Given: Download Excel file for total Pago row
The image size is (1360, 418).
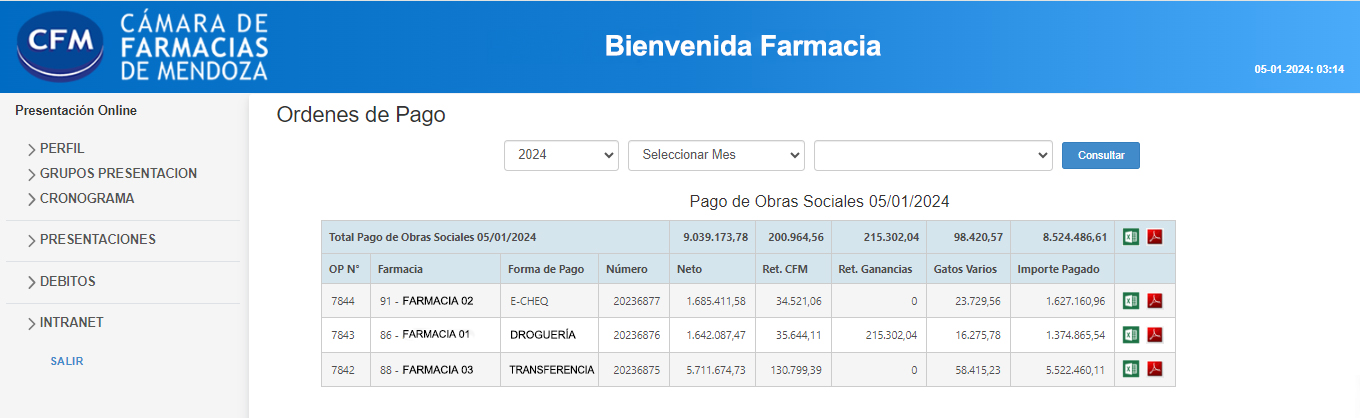Looking at the screenshot, I should coord(1131,237).
